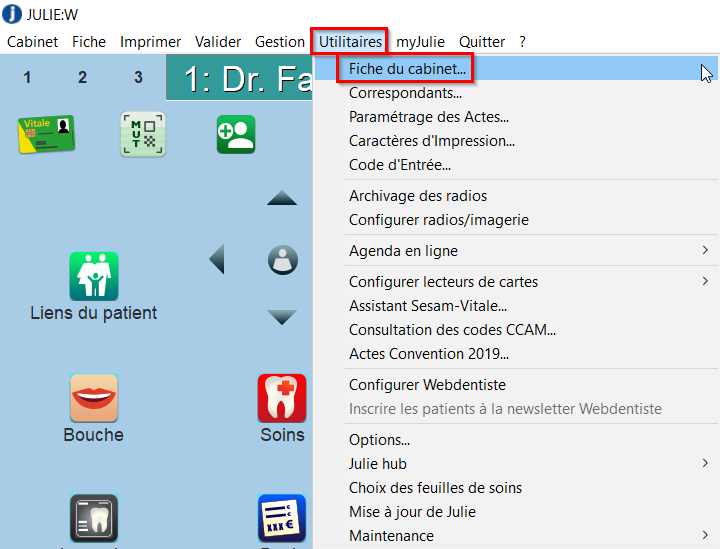
Task: Click the Carte Vitale icon
Action: click(x=46, y=134)
